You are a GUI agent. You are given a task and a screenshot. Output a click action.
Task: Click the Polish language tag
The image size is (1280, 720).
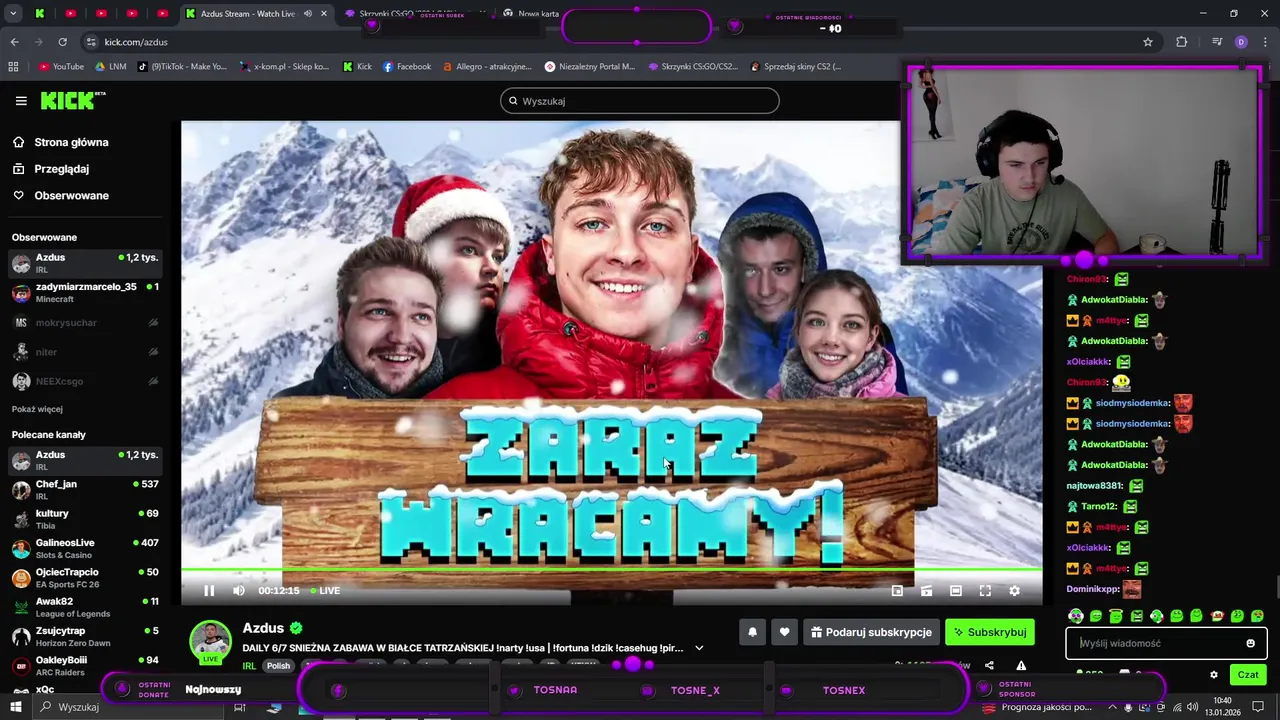278,666
